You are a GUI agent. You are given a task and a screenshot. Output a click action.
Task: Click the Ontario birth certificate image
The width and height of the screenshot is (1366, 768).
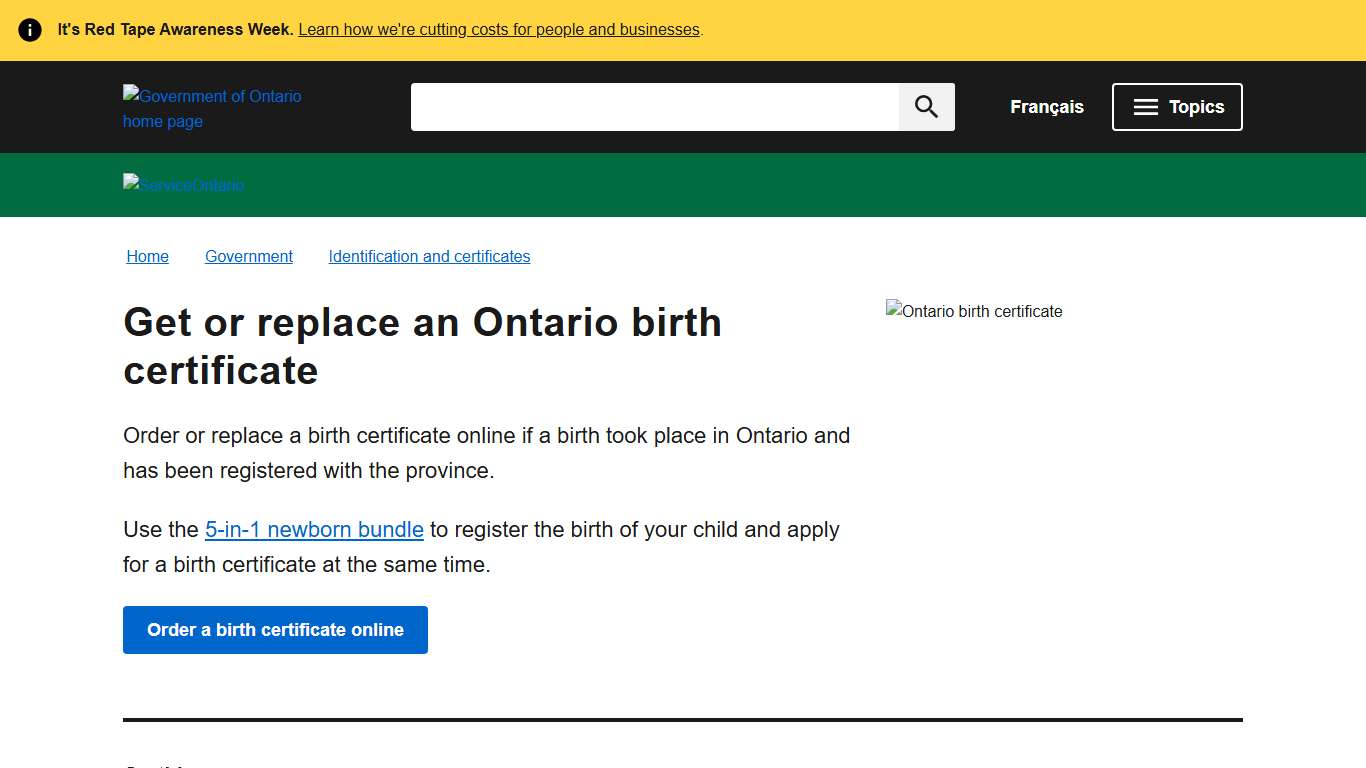(x=973, y=311)
